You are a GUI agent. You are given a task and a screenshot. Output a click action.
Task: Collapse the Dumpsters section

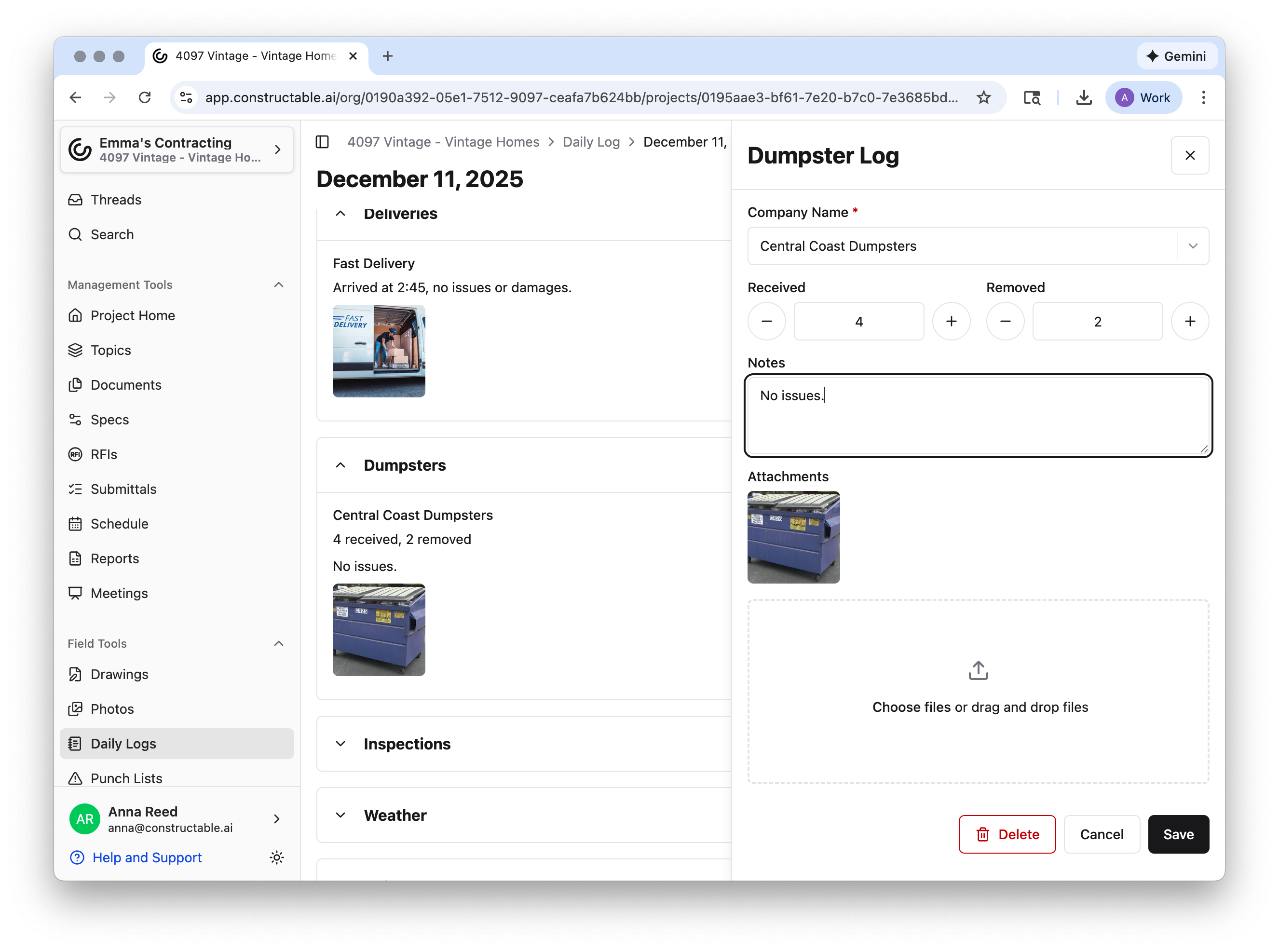pos(340,465)
